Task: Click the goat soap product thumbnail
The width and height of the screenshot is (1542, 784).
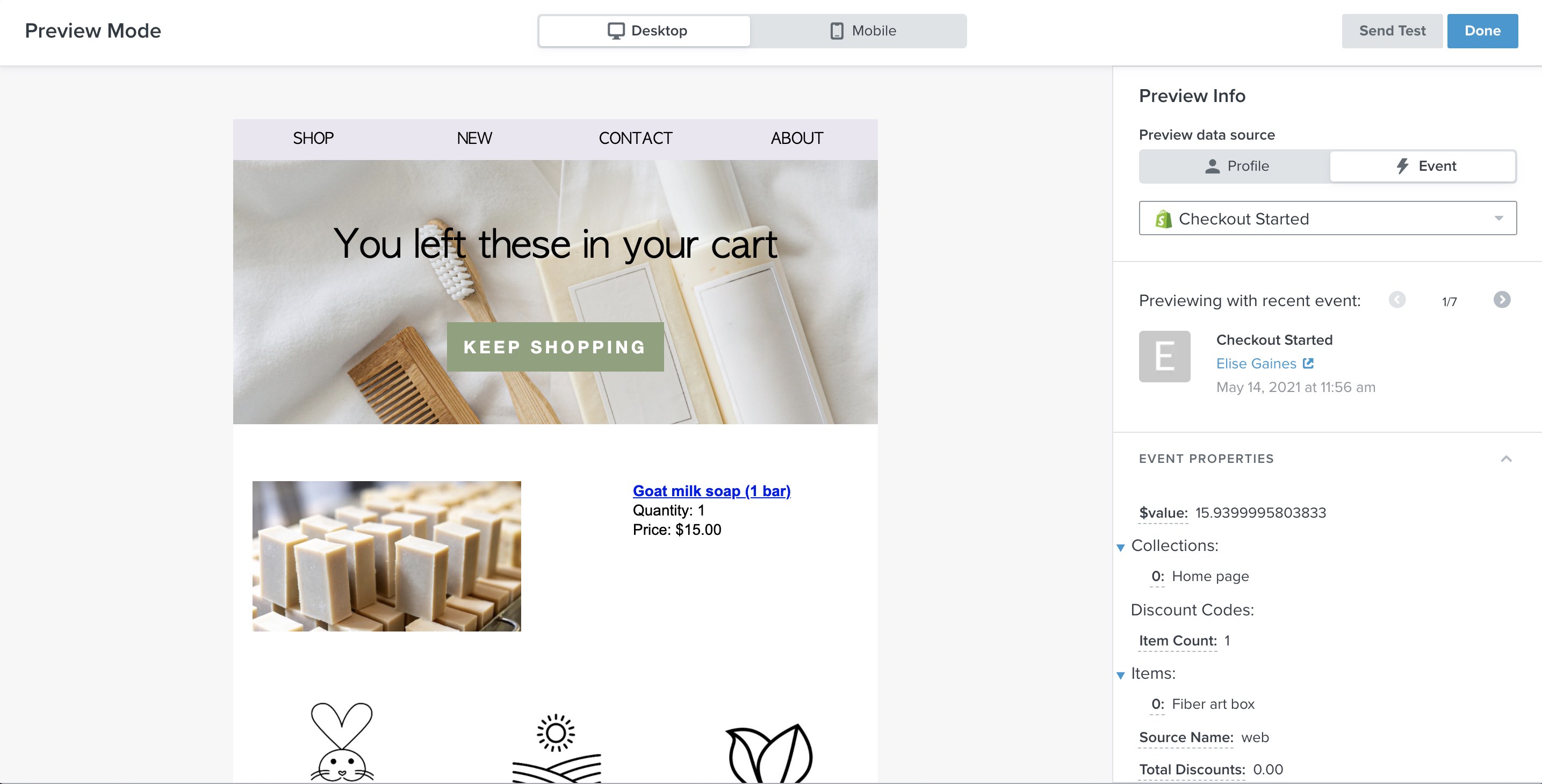Action: tap(387, 555)
